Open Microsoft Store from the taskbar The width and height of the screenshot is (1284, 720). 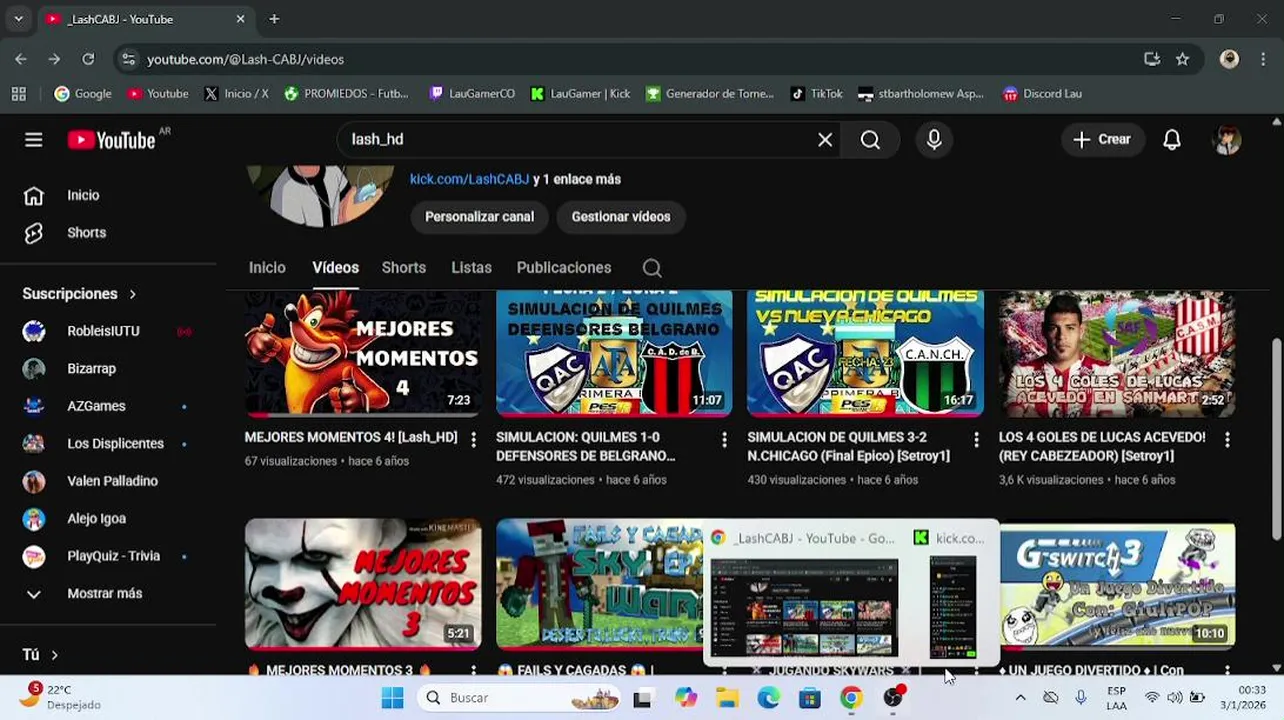(x=809, y=698)
